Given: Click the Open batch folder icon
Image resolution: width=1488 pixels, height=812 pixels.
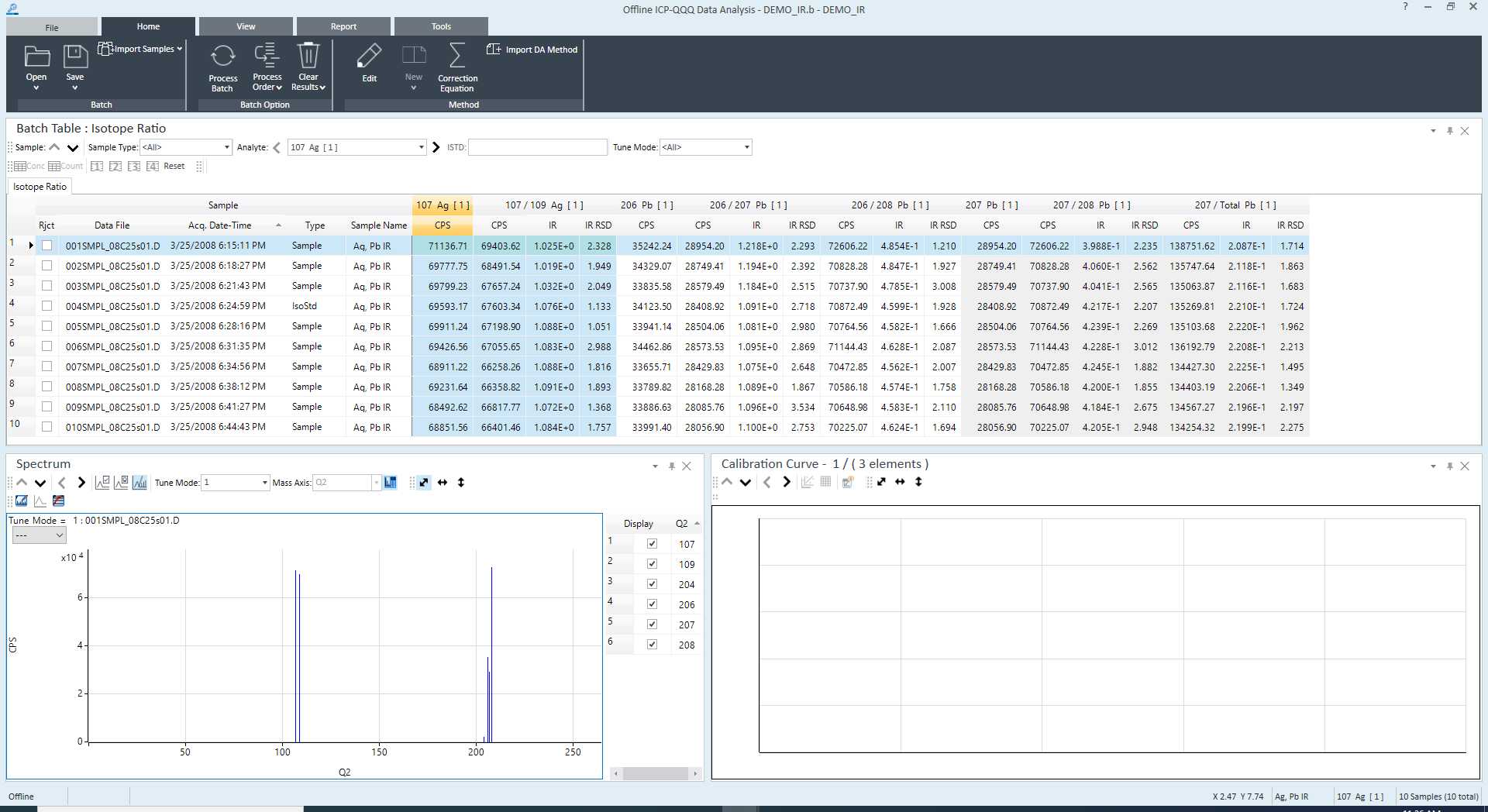Looking at the screenshot, I should click(x=36, y=57).
